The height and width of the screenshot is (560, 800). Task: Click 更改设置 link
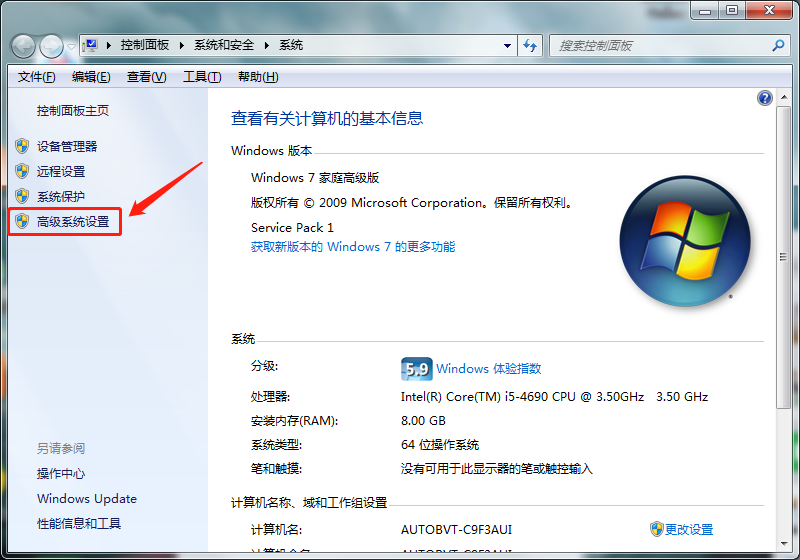(689, 530)
